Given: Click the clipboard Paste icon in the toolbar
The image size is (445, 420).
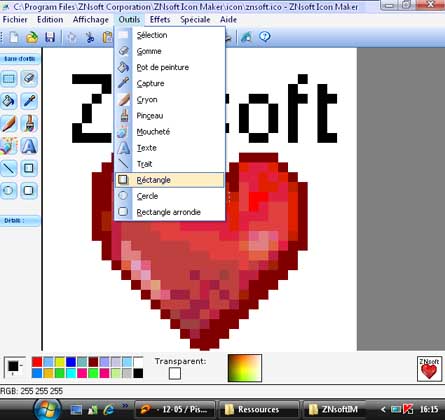Looking at the screenshot, I should point(107,37).
